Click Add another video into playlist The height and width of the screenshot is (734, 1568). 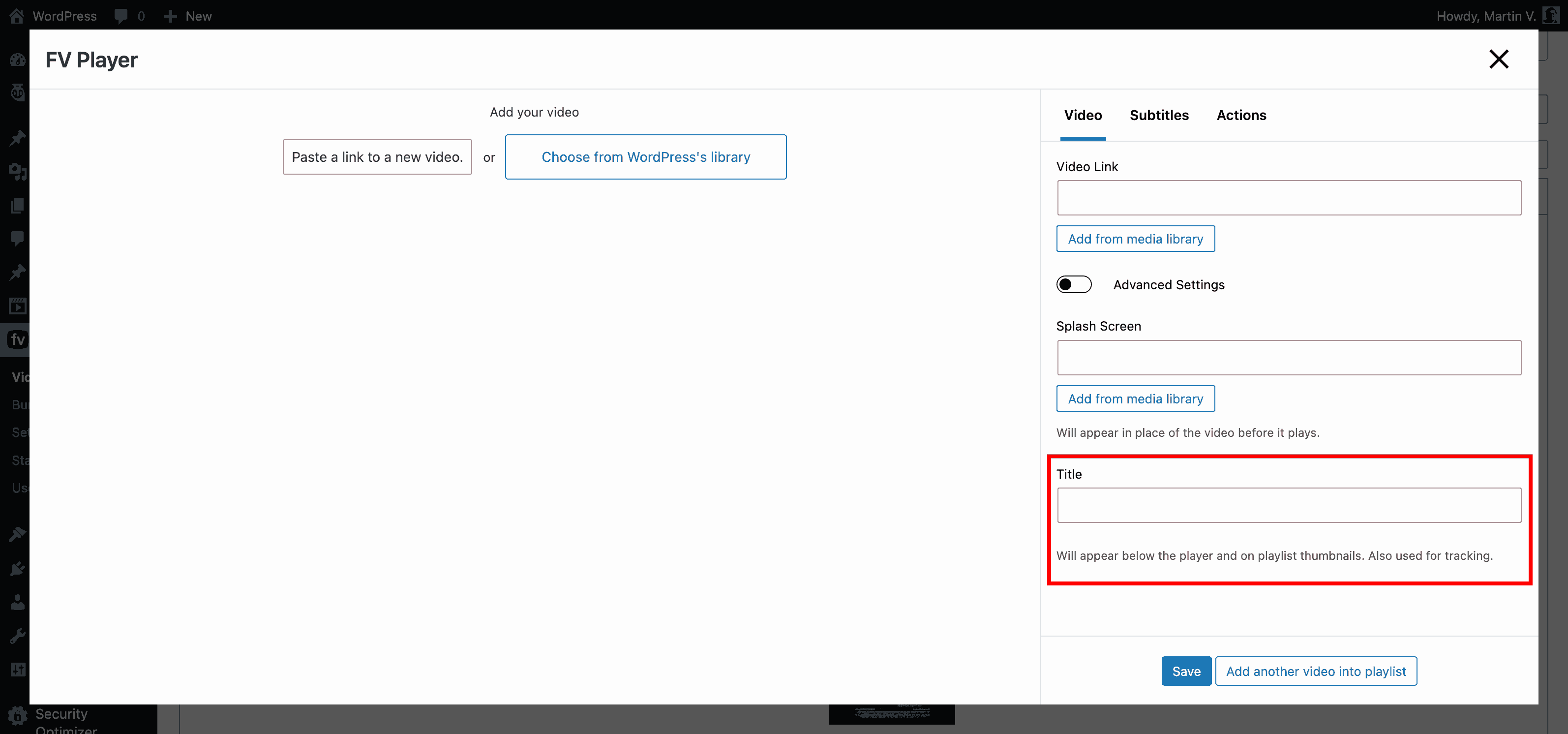(x=1316, y=671)
